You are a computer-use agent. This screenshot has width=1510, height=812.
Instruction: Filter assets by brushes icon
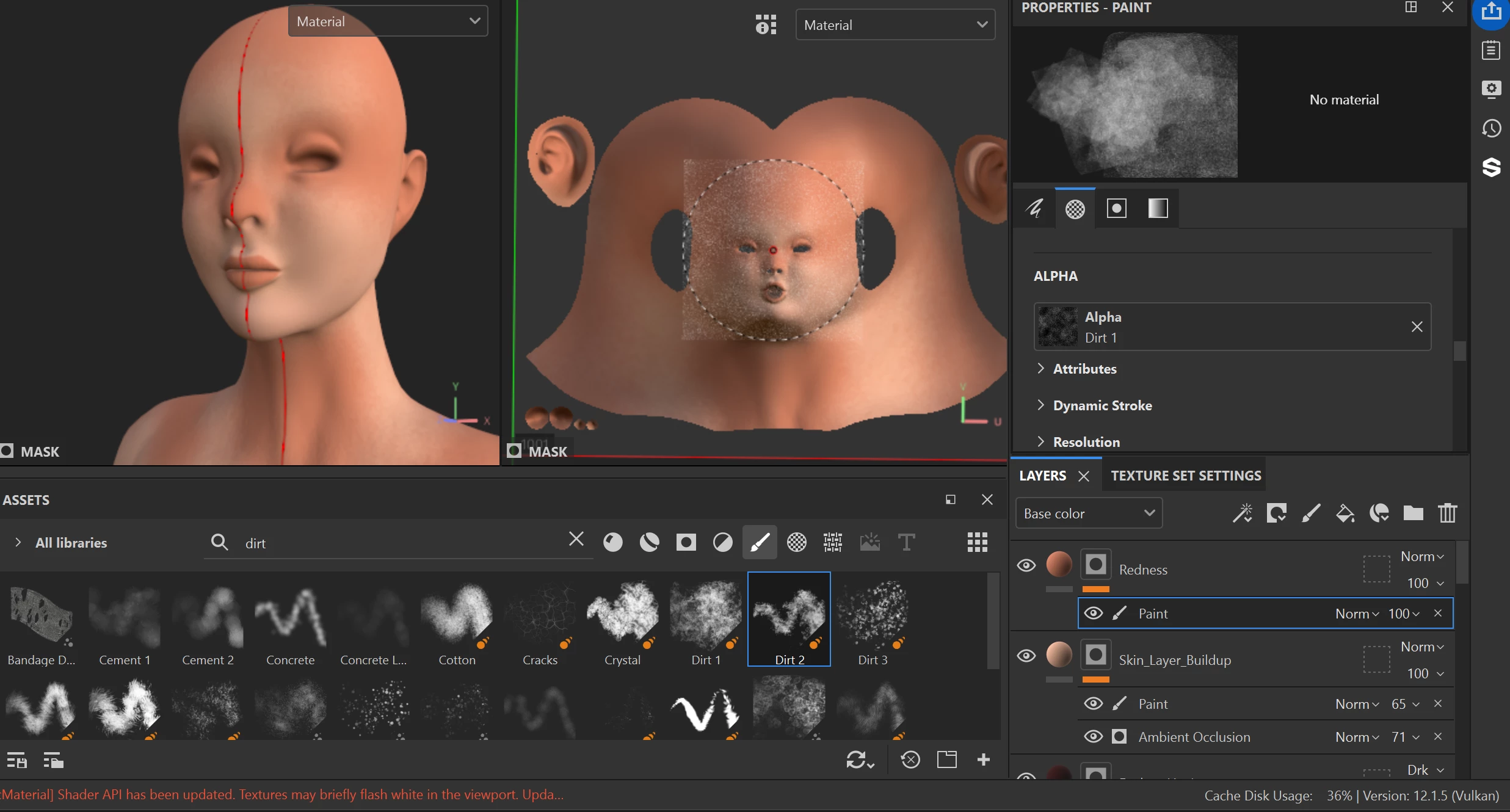[760, 542]
